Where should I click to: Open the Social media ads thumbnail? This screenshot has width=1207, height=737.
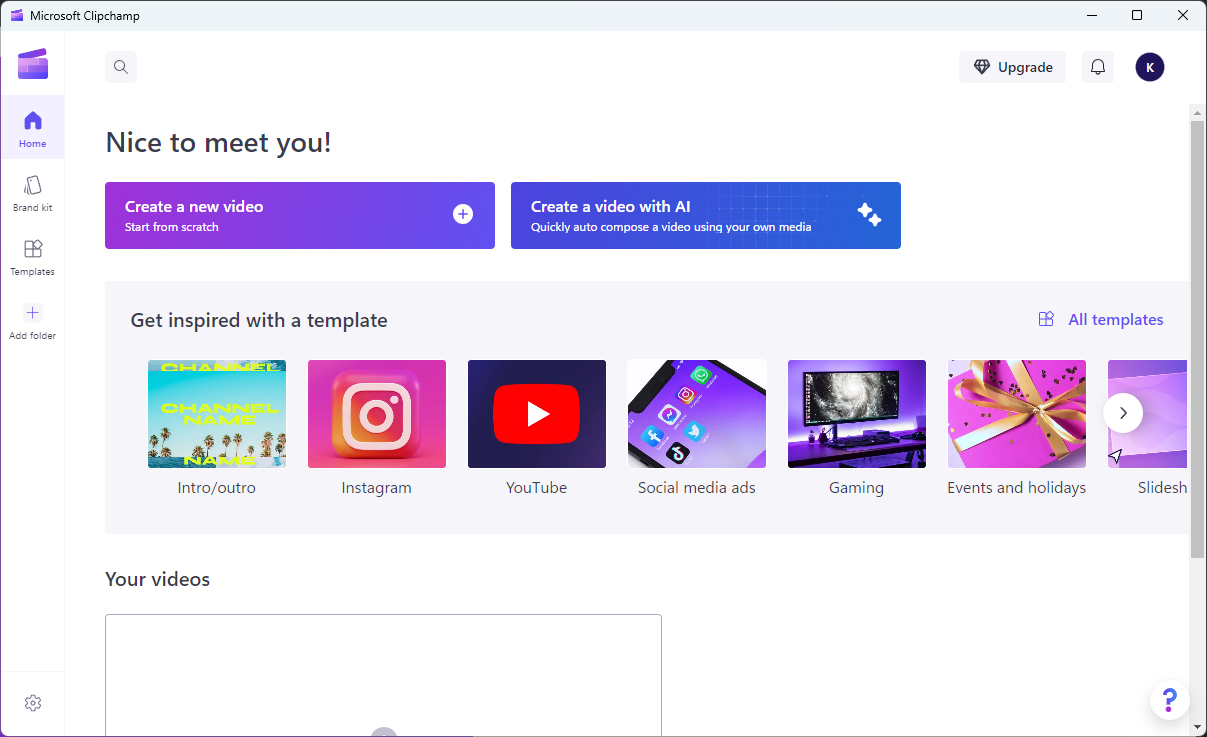coord(697,414)
